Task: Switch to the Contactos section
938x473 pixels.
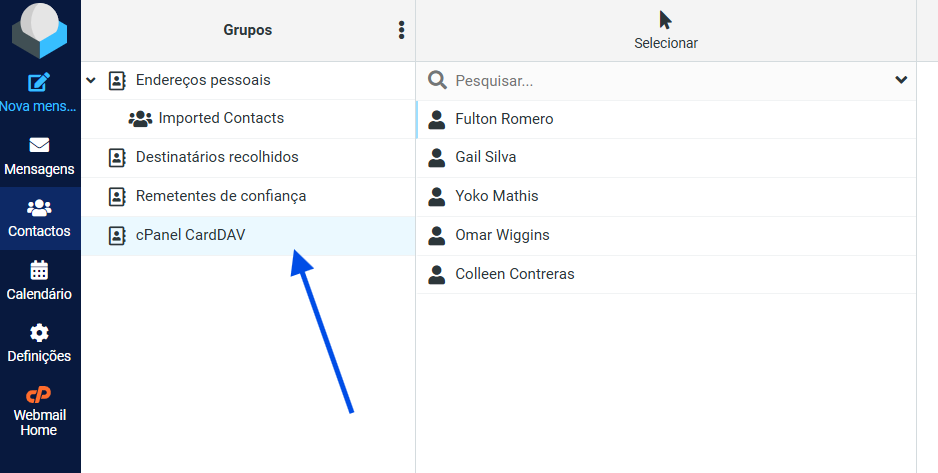Action: coord(39,218)
